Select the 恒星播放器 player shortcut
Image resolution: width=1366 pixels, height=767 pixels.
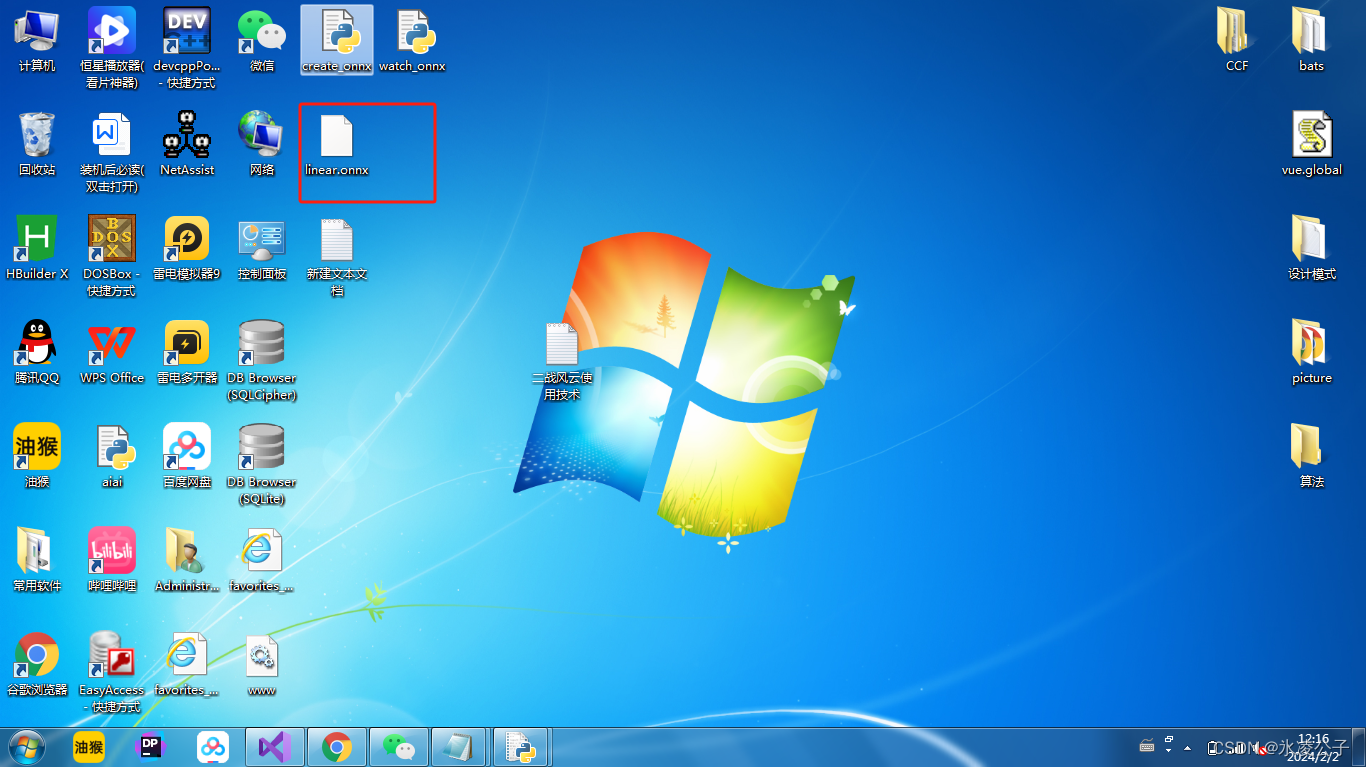click(112, 48)
